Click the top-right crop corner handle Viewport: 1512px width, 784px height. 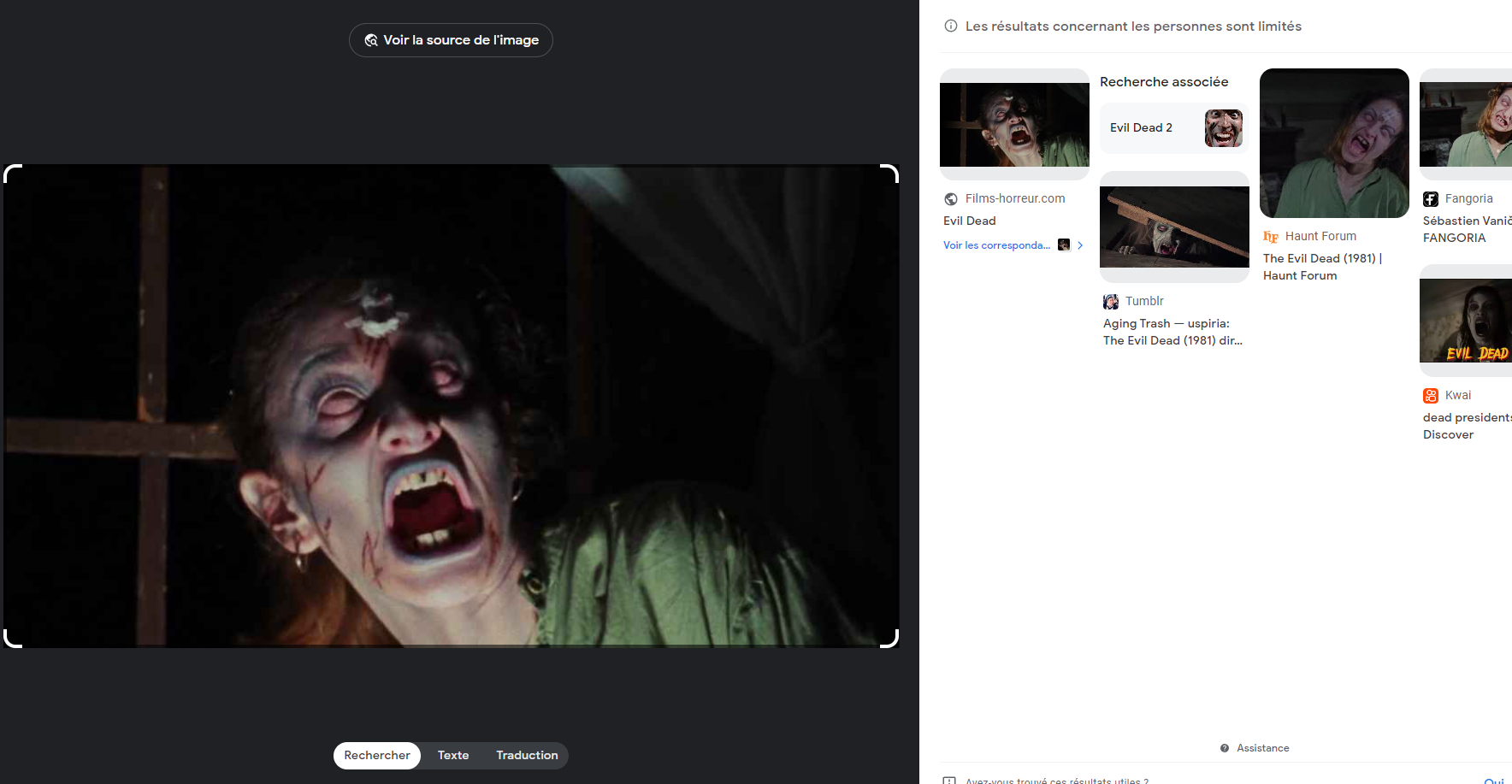889,174
